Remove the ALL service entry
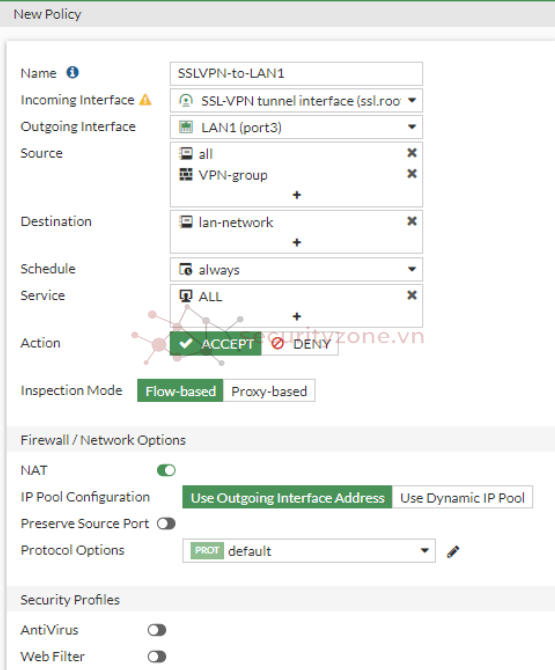Screen dimensions: 555x670 (x=412, y=295)
